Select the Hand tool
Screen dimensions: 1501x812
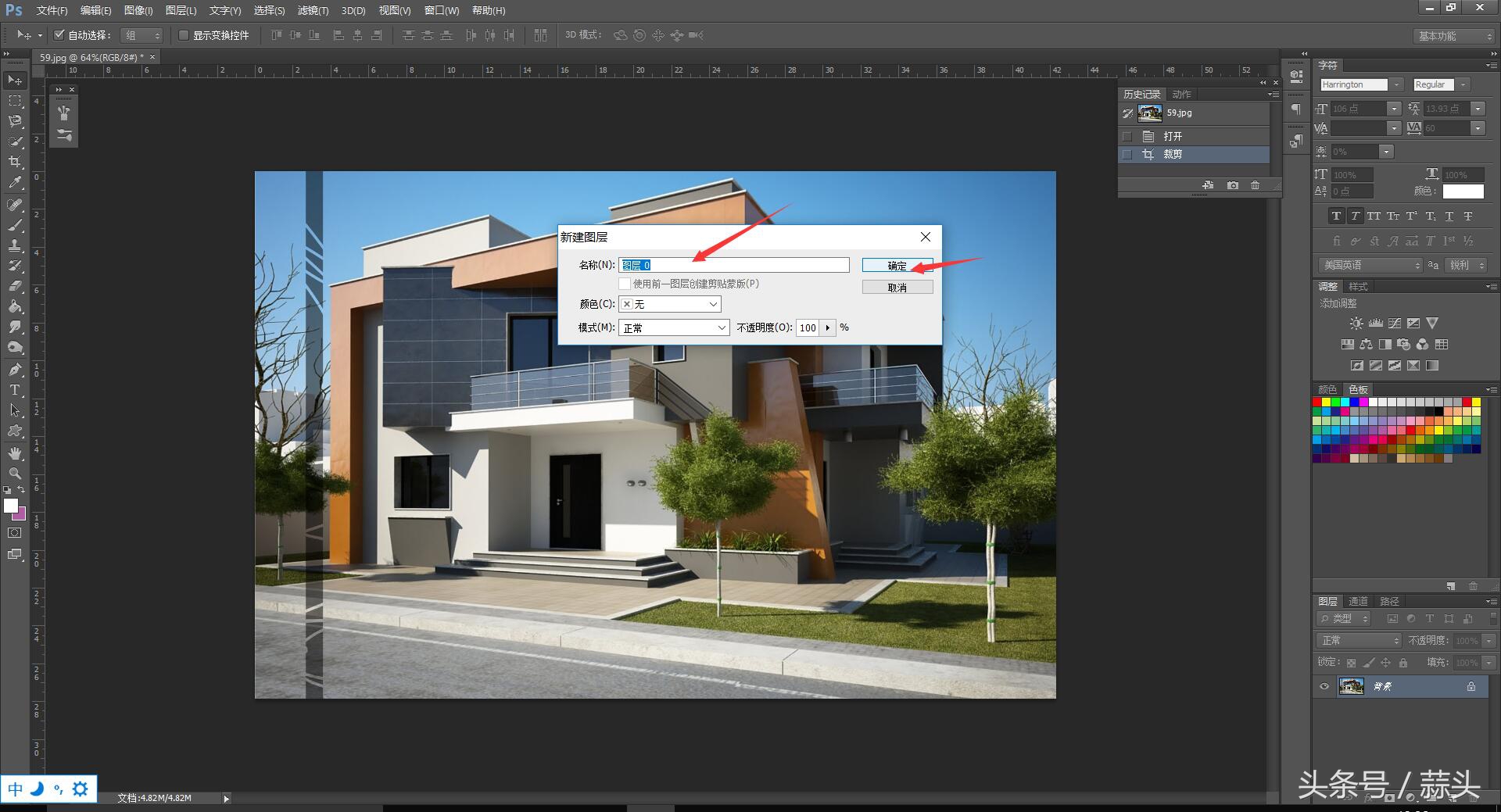point(15,453)
